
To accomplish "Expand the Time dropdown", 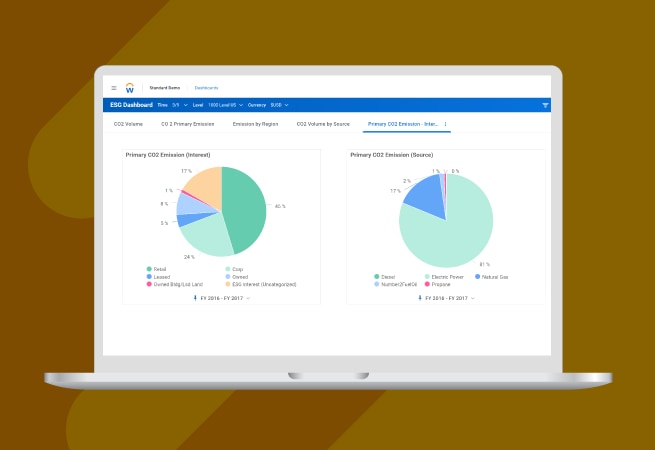I will (x=179, y=104).
